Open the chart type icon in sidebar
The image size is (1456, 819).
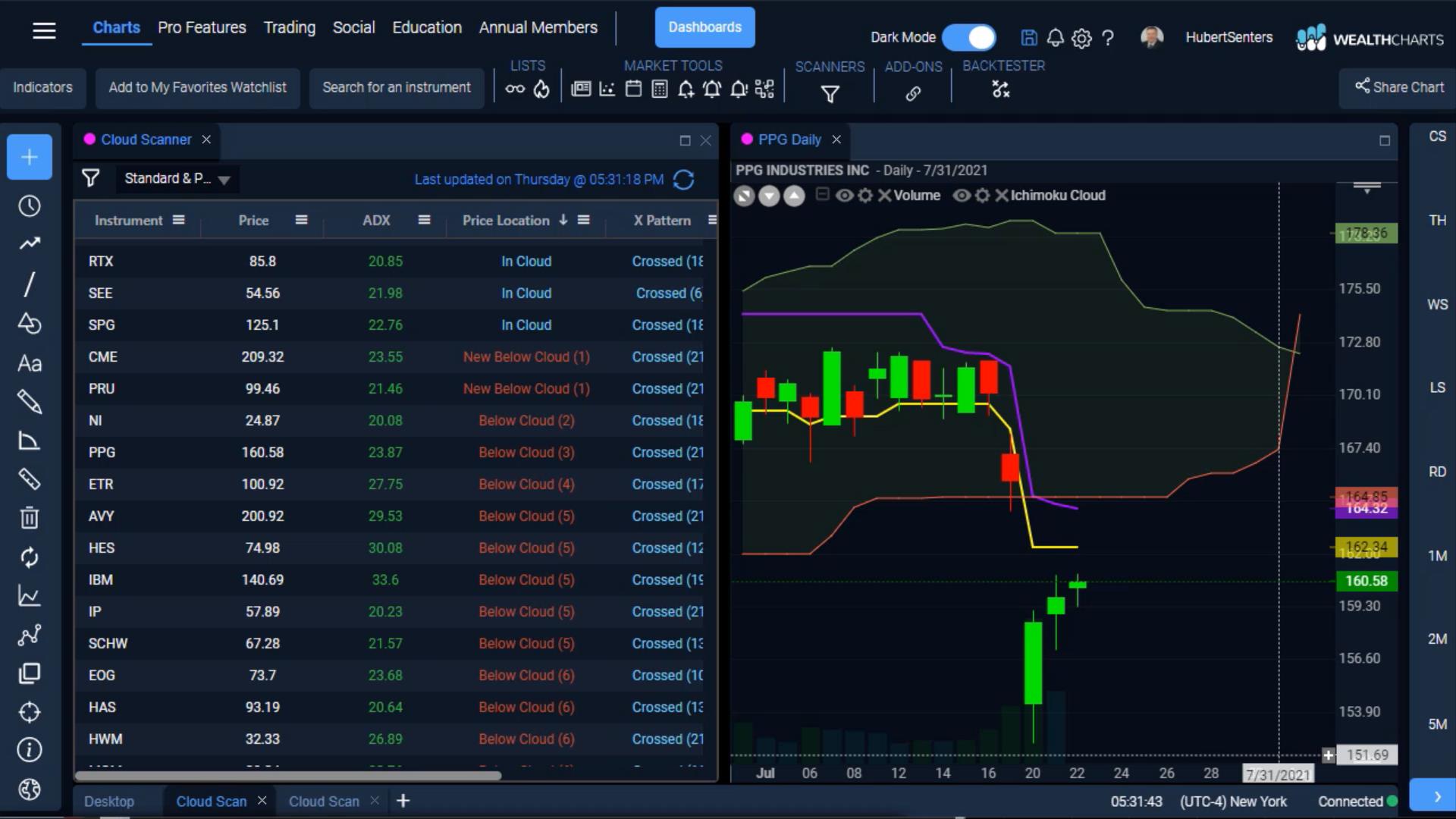click(x=30, y=596)
